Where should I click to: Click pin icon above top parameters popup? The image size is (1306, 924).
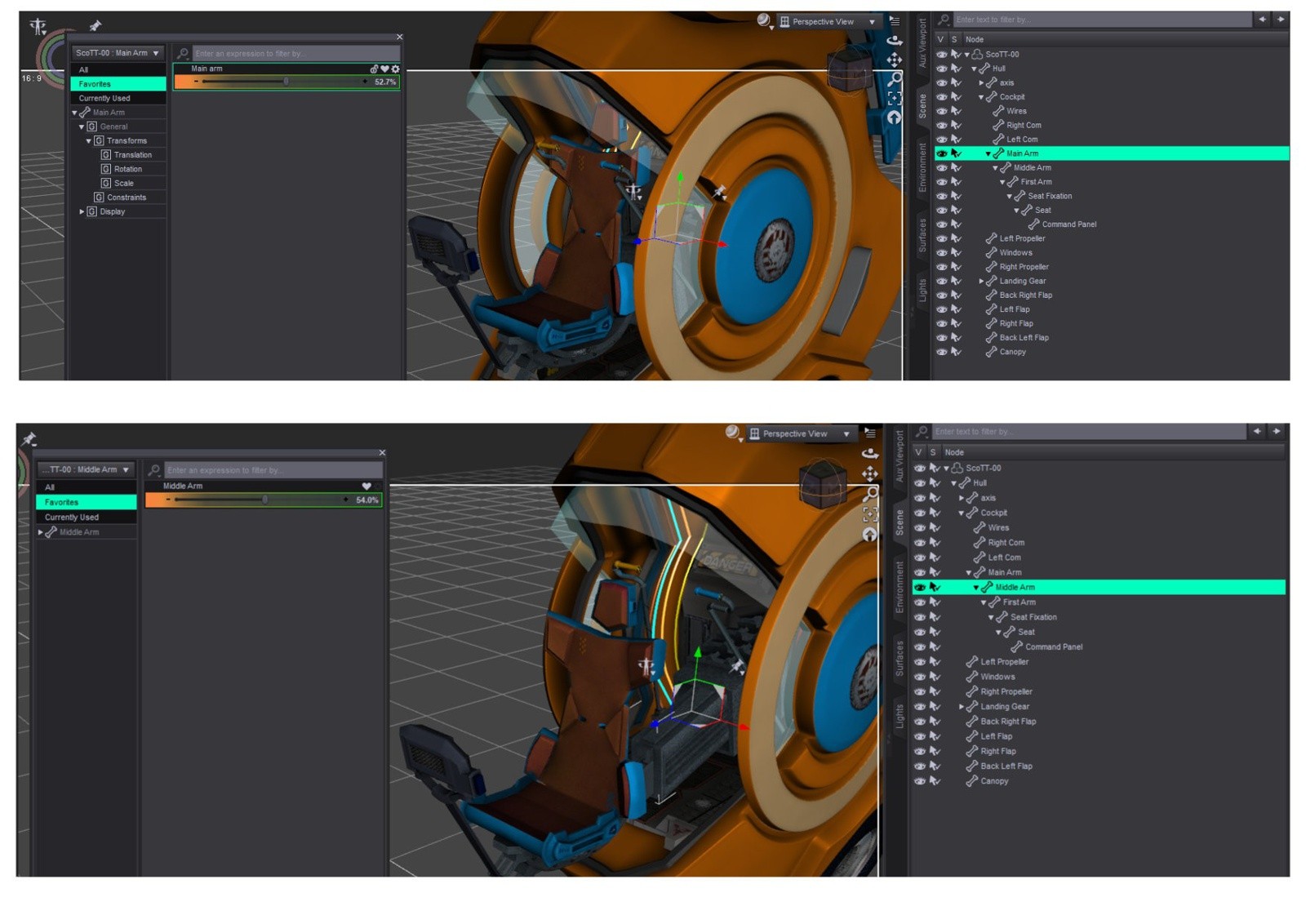point(96,26)
